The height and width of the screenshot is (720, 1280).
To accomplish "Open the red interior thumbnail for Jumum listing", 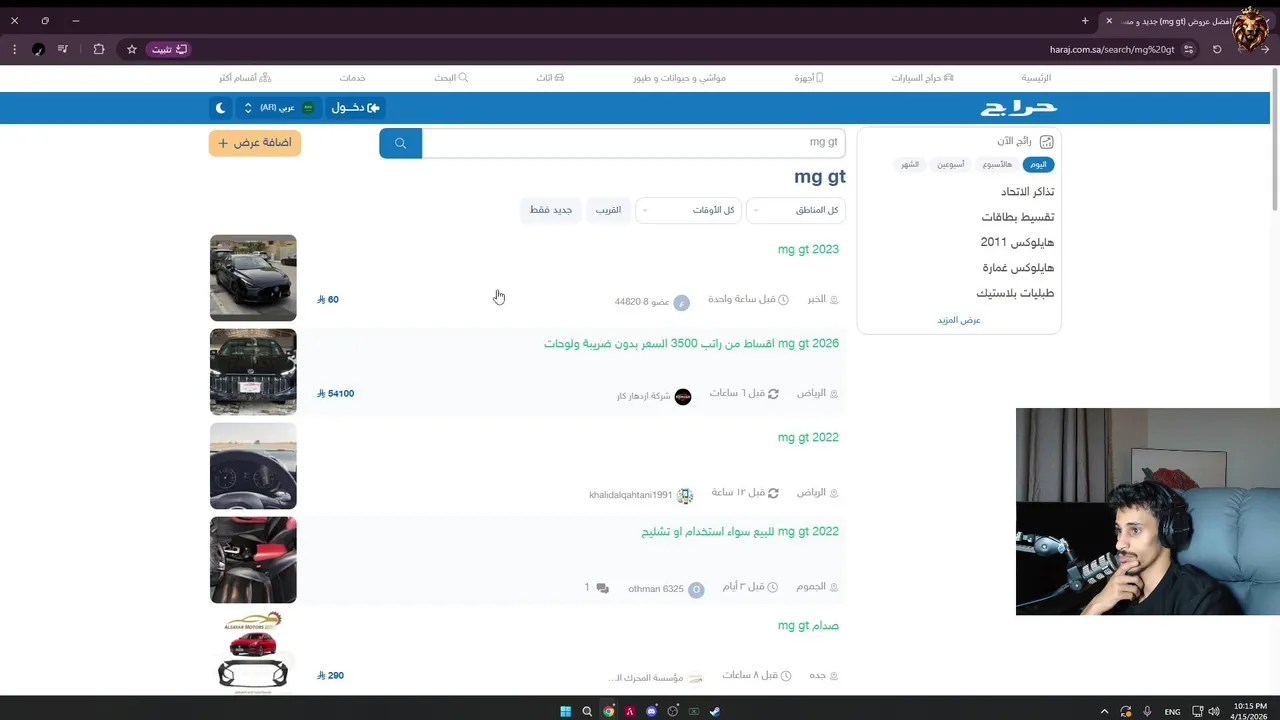I will 253,560.
